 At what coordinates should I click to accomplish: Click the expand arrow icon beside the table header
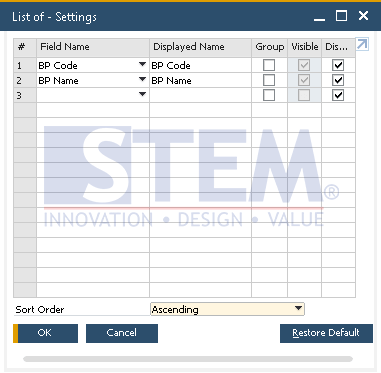click(x=362, y=44)
